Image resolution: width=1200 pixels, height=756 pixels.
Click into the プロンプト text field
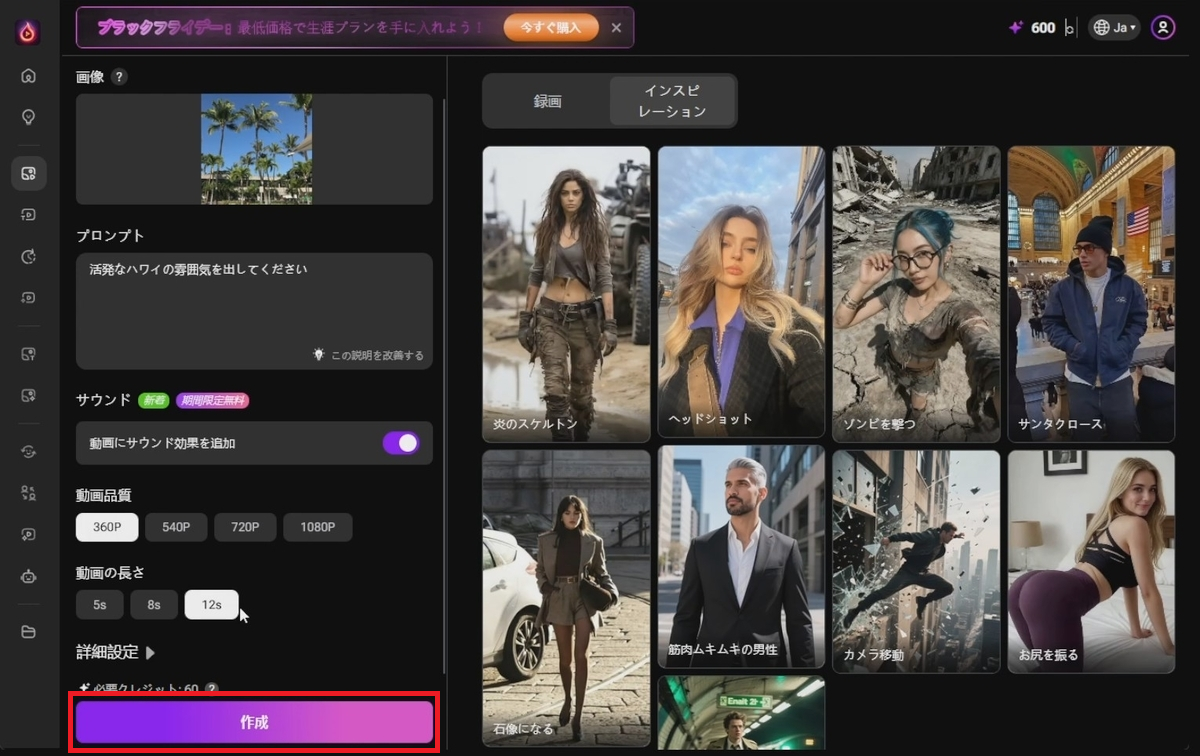254,311
